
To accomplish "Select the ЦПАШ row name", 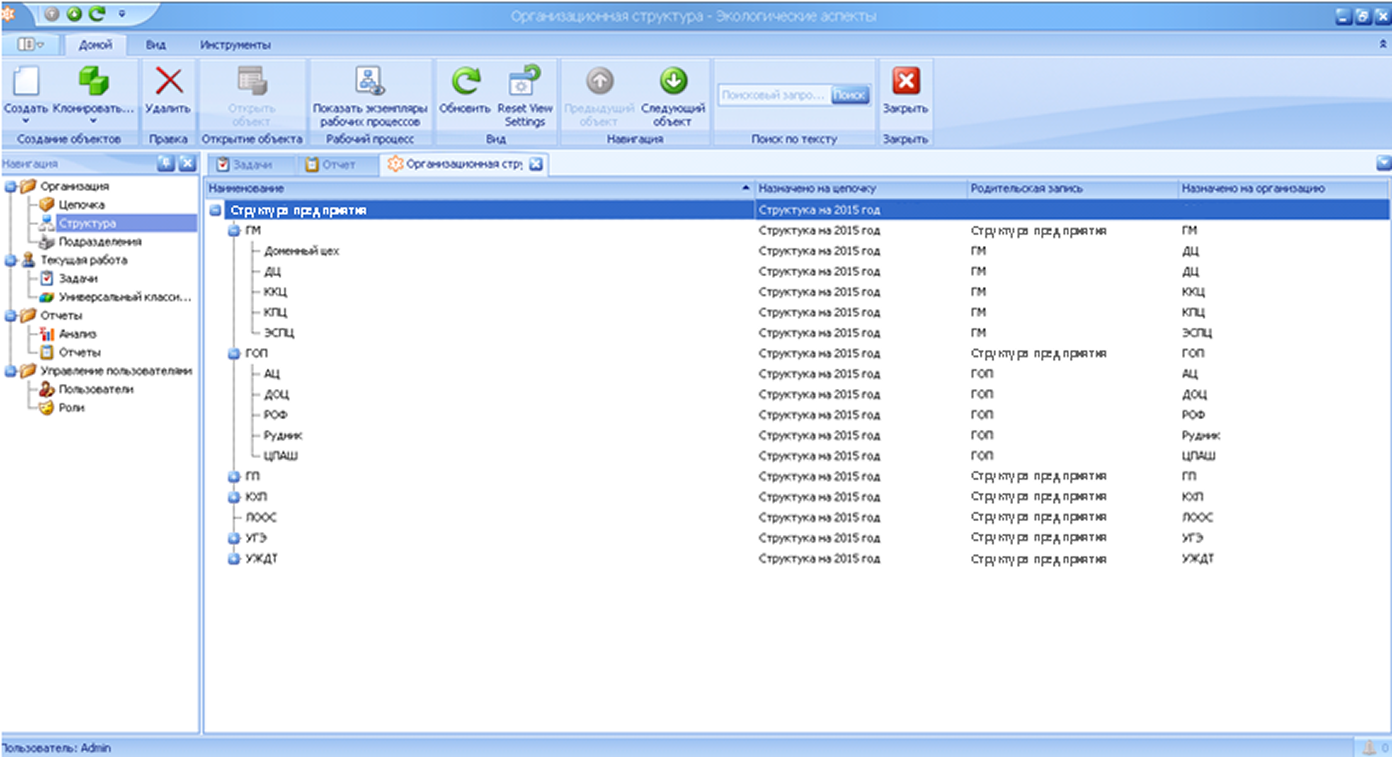I will [281, 456].
